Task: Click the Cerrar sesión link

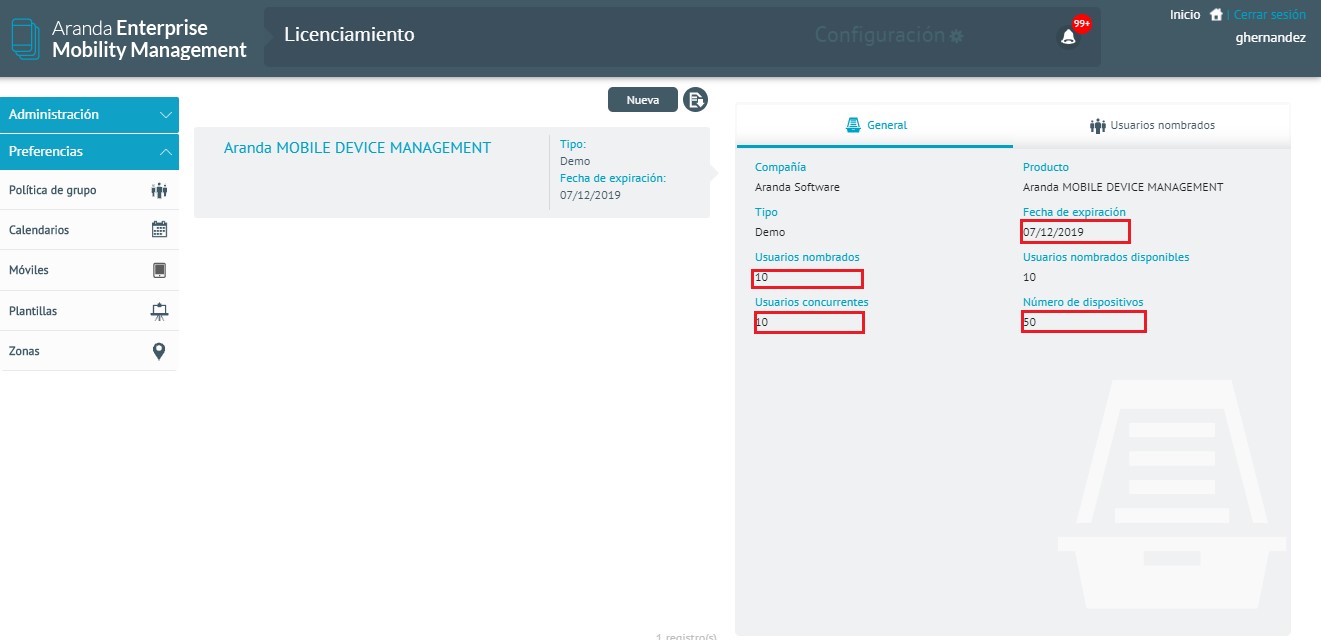Action: pyautogui.click(x=1269, y=15)
